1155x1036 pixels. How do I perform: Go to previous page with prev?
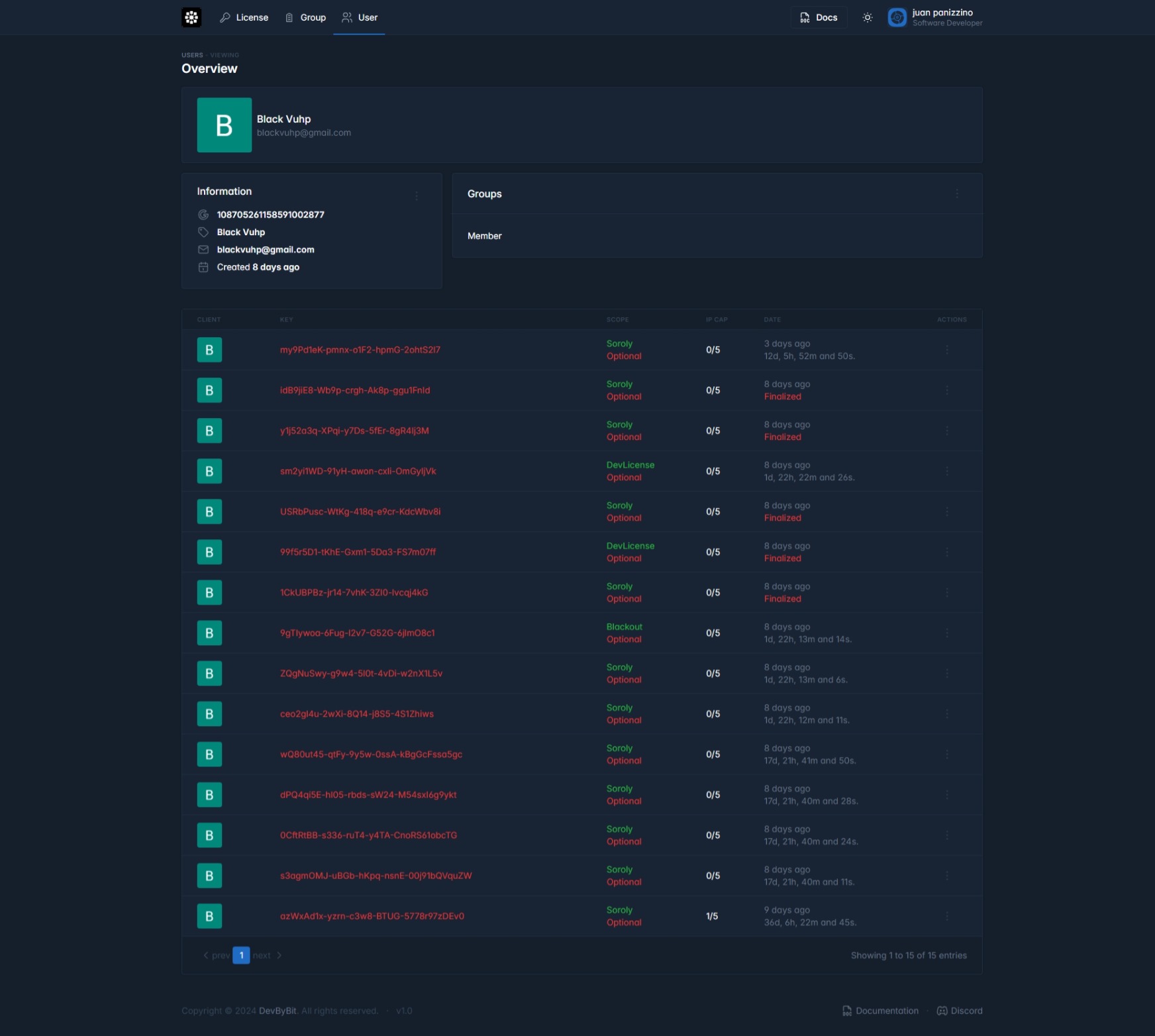tap(217, 955)
